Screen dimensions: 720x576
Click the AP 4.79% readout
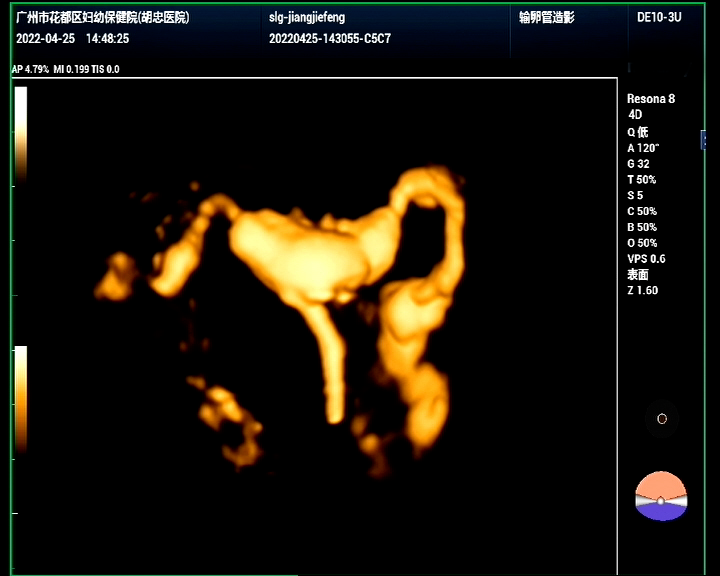click(30, 69)
